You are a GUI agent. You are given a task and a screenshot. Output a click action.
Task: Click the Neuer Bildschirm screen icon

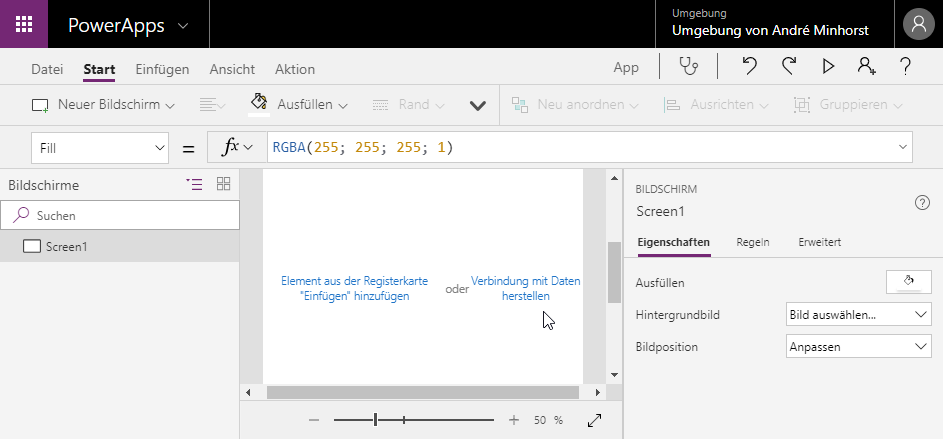pyautogui.click(x=40, y=106)
